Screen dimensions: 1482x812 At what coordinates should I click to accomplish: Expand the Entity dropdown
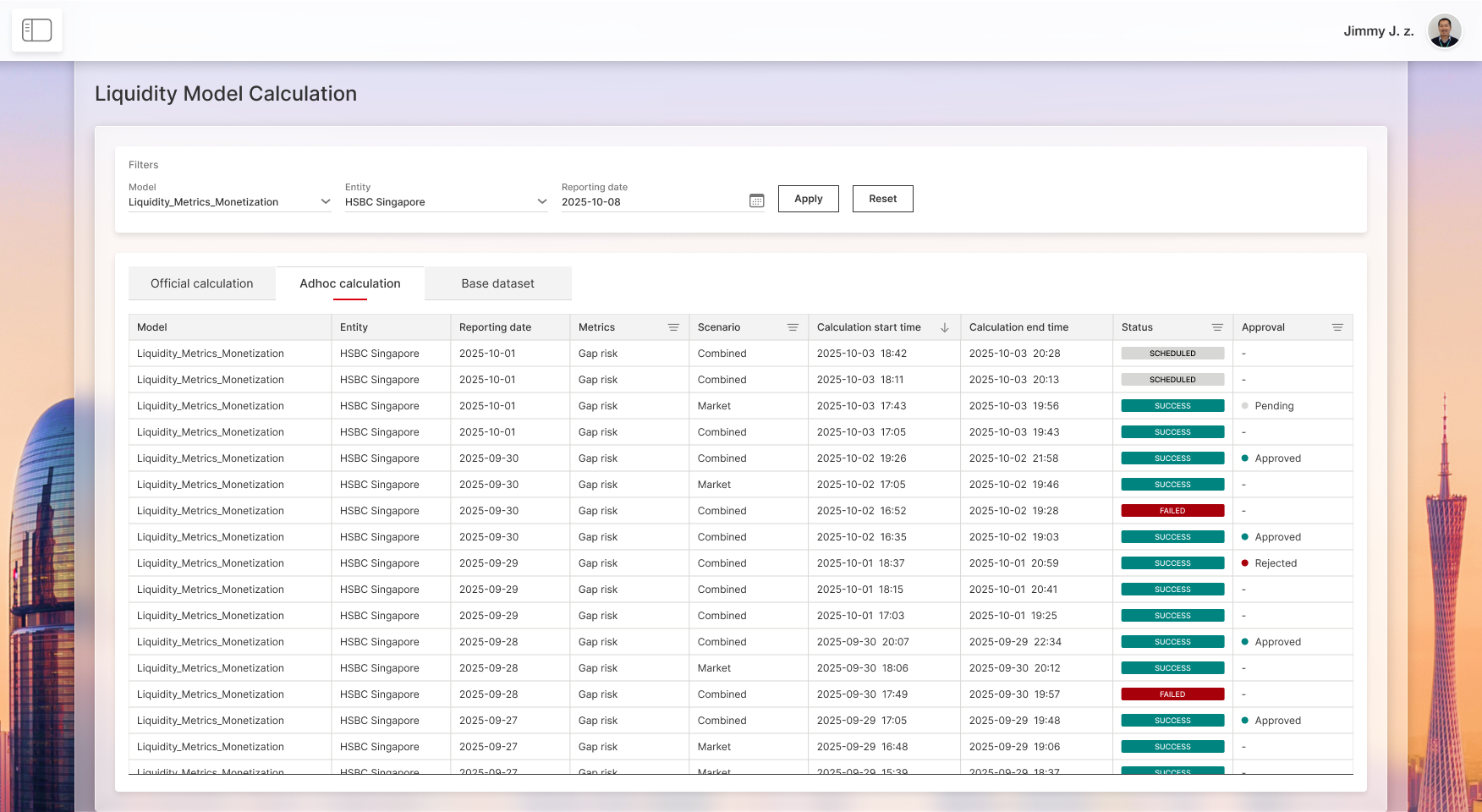point(541,201)
